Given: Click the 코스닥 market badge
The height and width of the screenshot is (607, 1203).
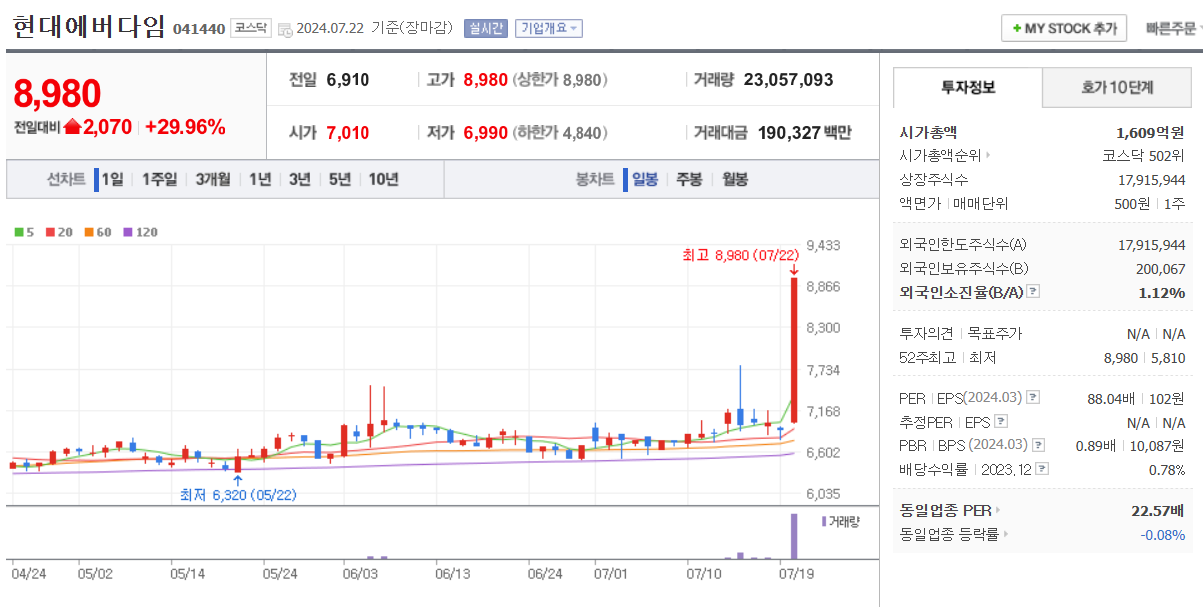Looking at the screenshot, I should [250, 28].
